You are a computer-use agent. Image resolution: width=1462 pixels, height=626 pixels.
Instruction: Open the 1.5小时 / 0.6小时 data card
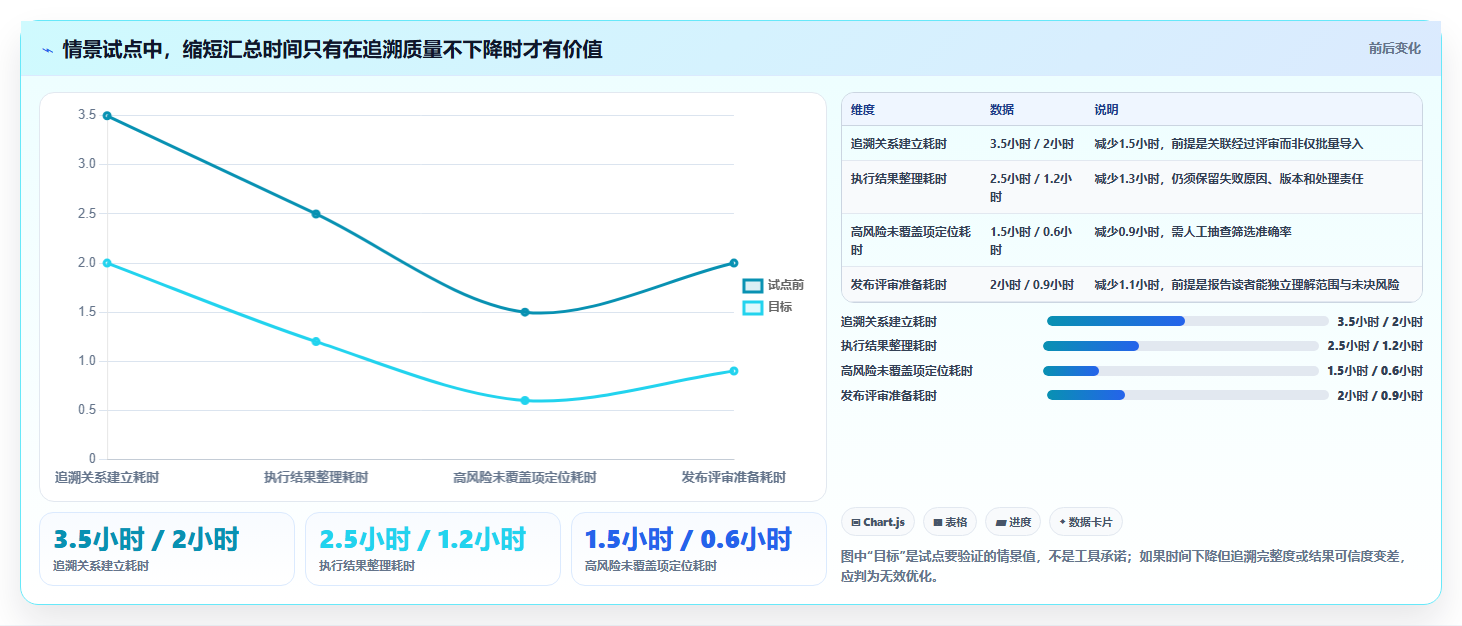pyautogui.click(x=699, y=549)
